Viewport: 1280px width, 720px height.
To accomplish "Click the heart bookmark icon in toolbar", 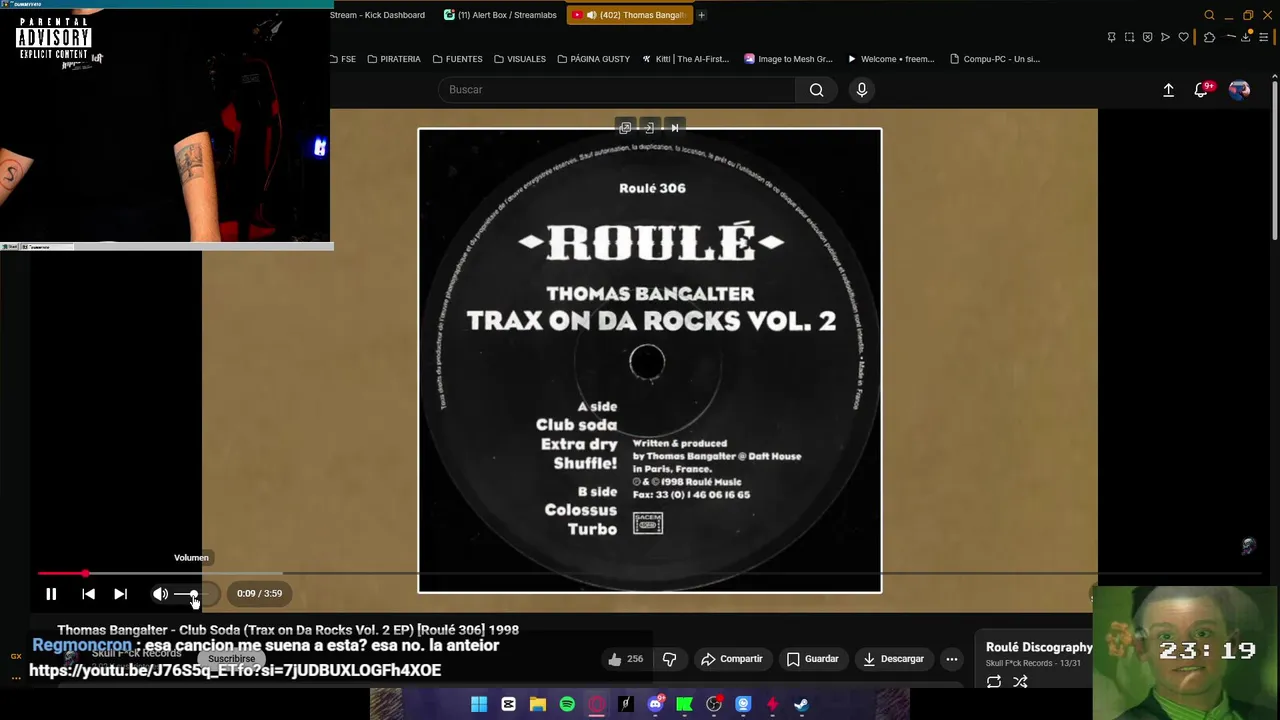I will (1183, 37).
